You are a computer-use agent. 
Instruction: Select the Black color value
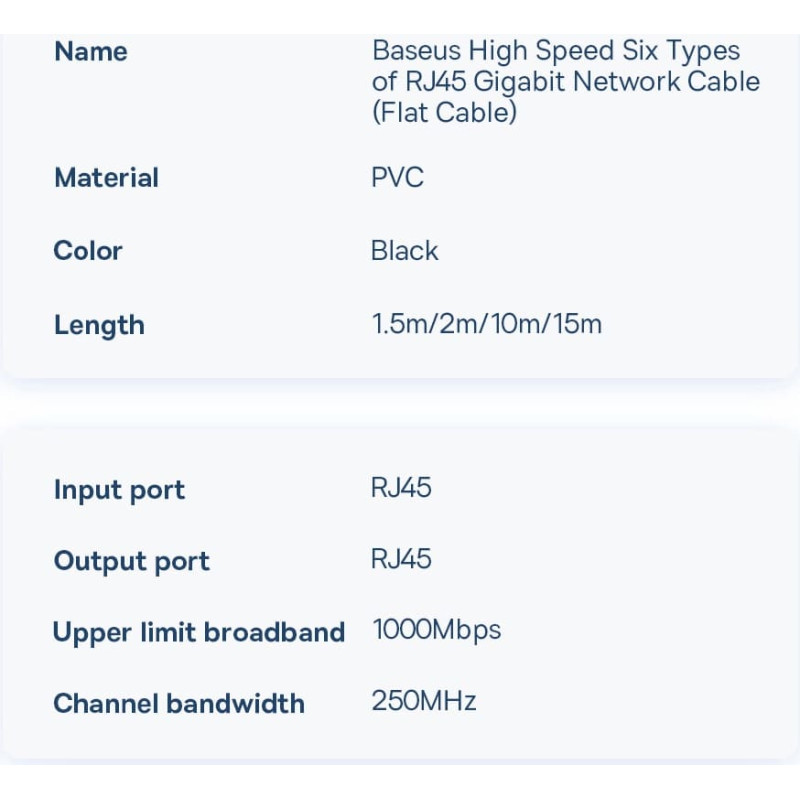(404, 251)
